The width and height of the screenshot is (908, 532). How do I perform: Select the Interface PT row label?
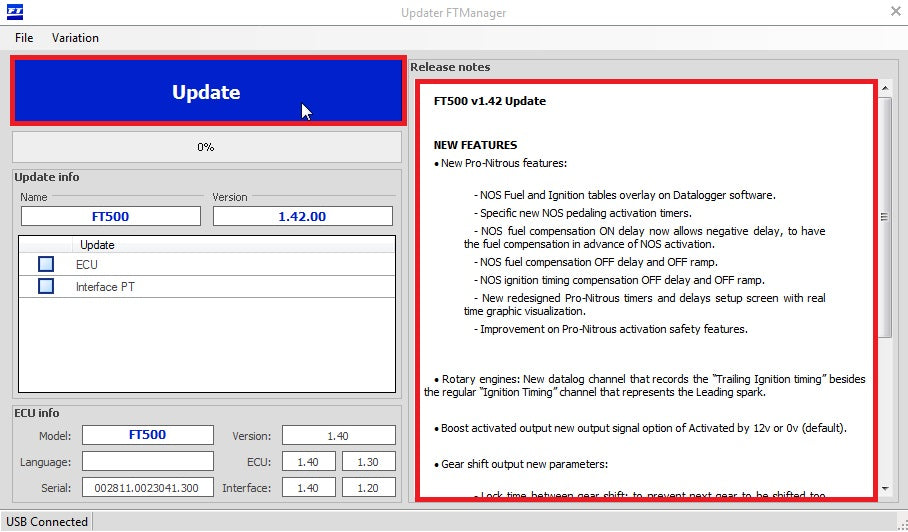tap(105, 287)
